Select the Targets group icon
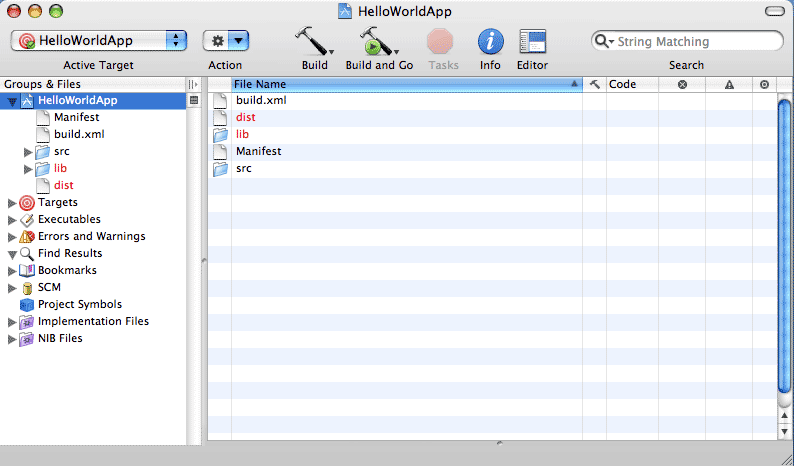The height and width of the screenshot is (466, 794). 27,203
